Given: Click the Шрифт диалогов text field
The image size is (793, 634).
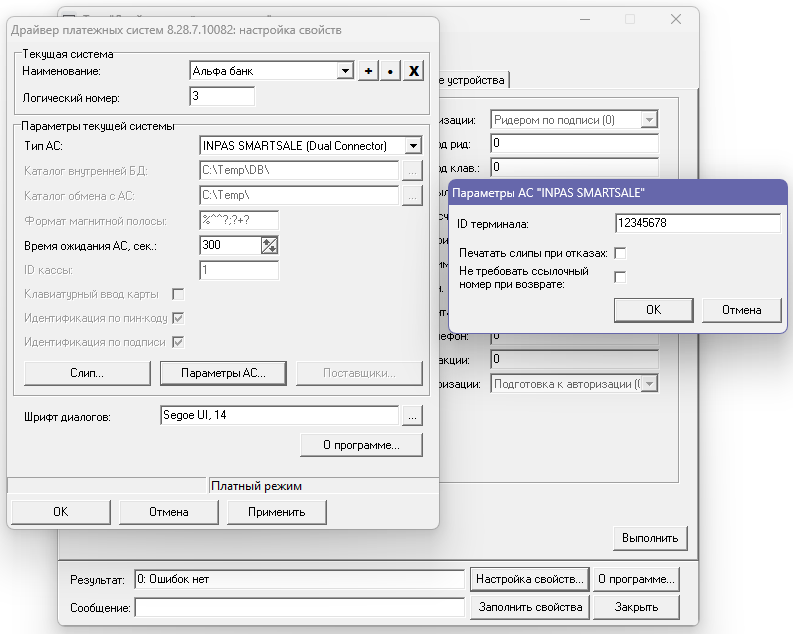Looking at the screenshot, I should pyautogui.click(x=279, y=416).
